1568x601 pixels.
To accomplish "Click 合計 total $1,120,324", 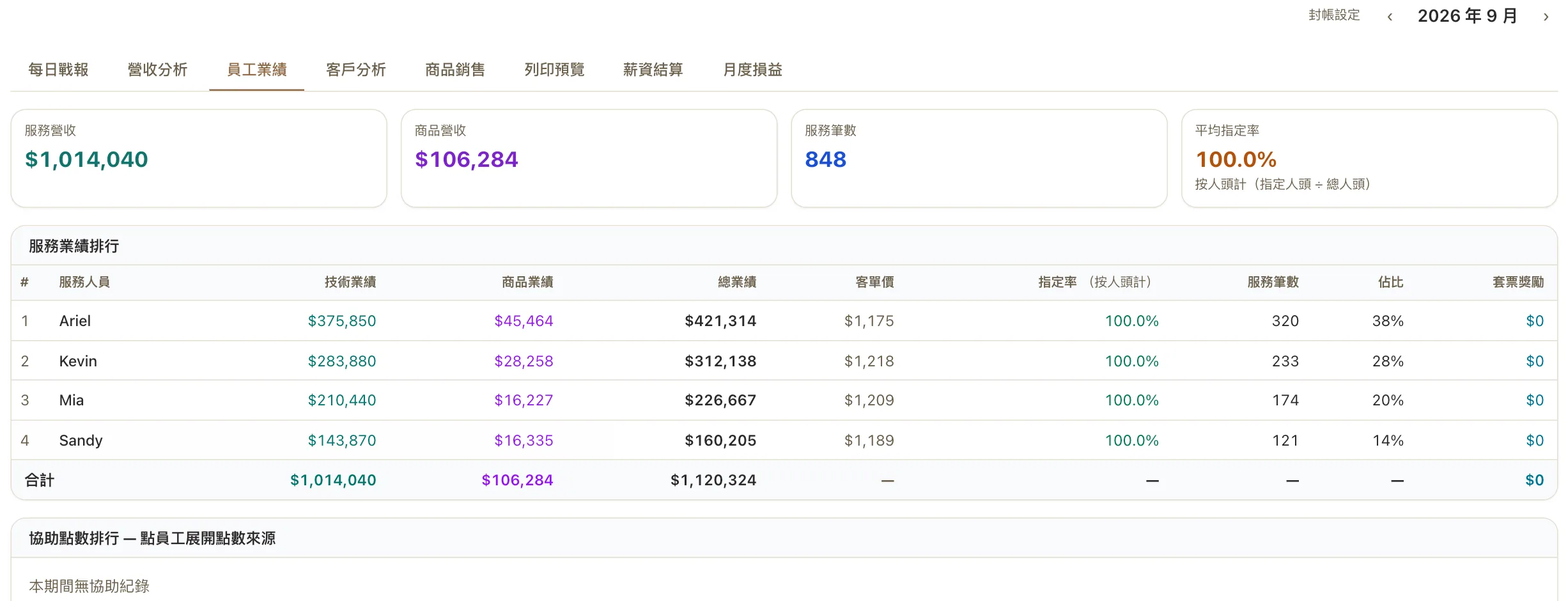I will click(x=713, y=480).
